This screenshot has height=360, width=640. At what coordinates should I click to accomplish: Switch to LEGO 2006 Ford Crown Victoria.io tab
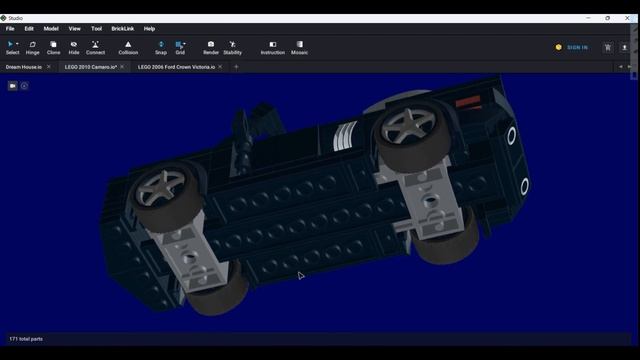(x=176, y=67)
